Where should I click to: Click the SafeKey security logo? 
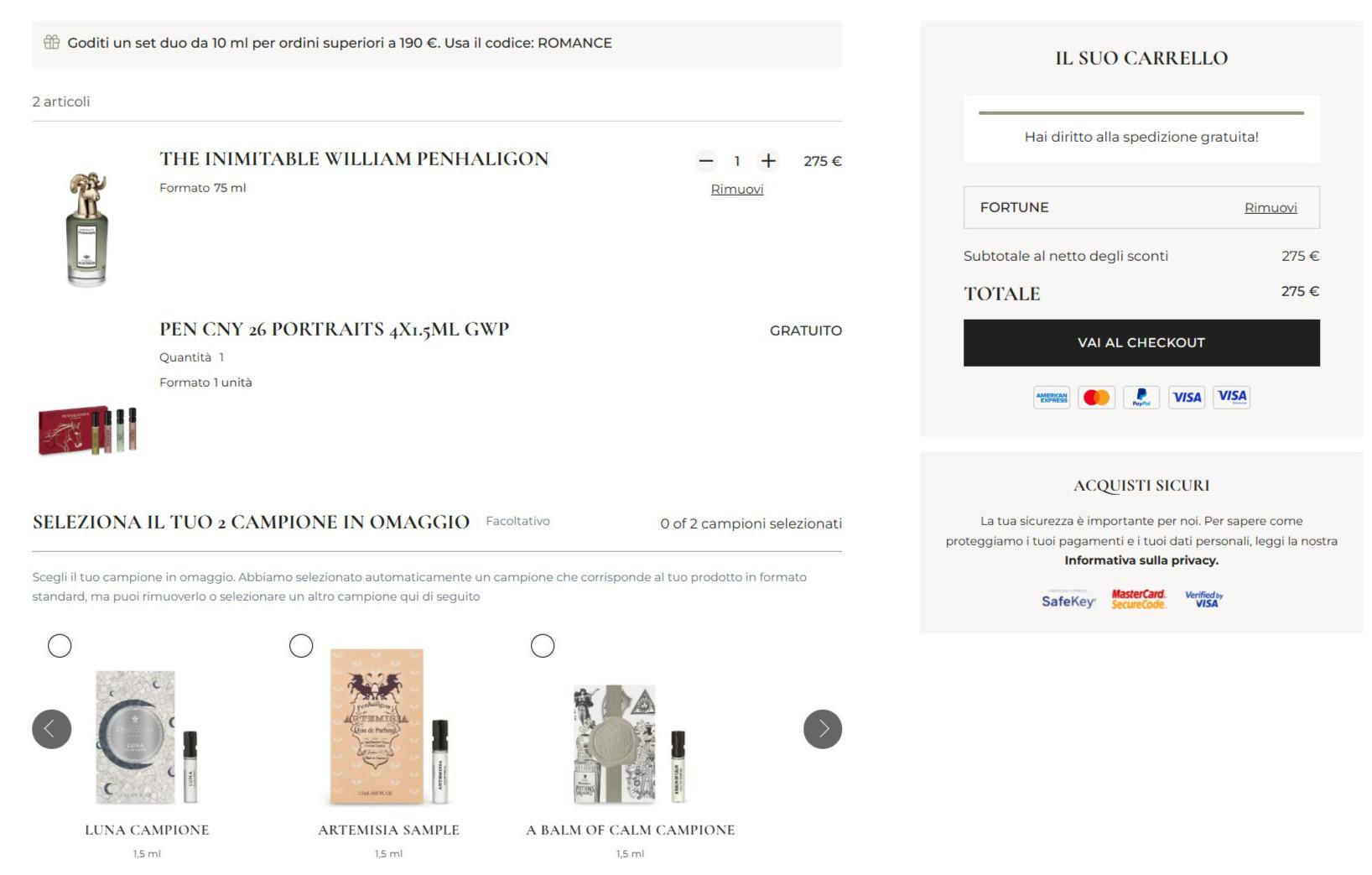(x=1068, y=600)
